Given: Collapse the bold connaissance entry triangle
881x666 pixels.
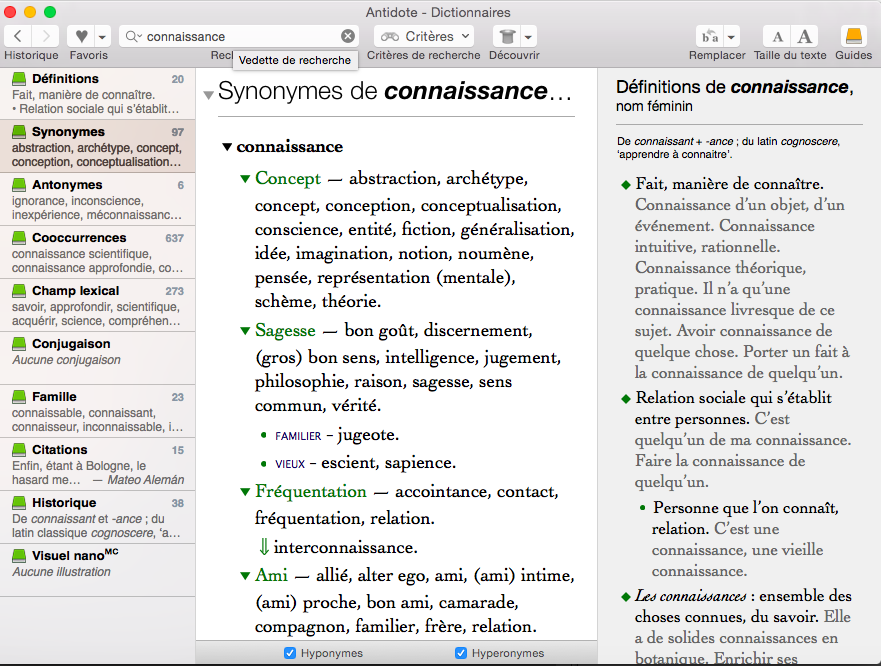Looking at the screenshot, I should point(227,147).
